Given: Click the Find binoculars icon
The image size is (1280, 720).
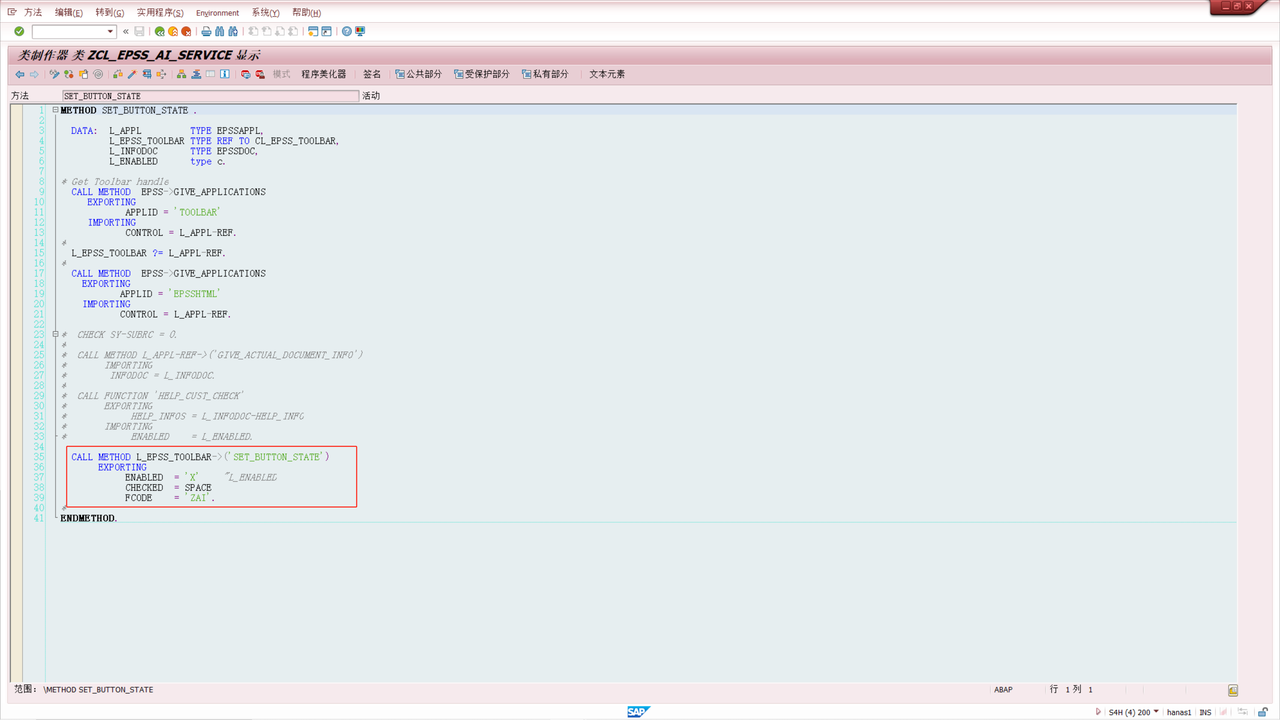Looking at the screenshot, I should [219, 31].
